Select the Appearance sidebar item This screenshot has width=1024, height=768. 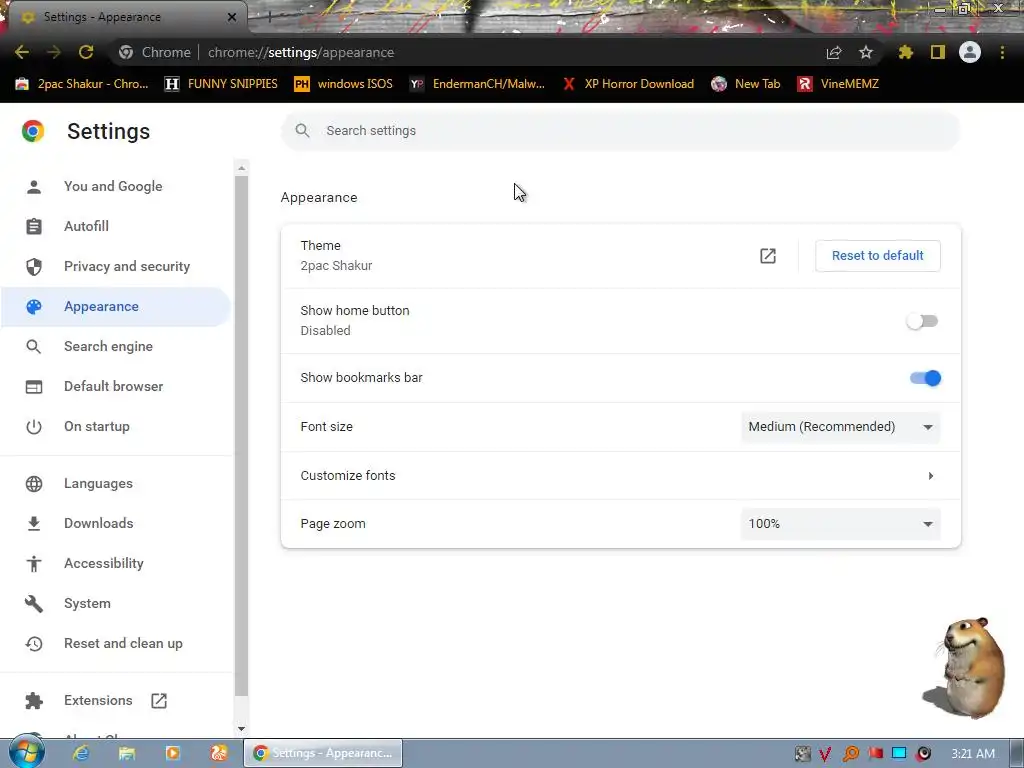click(115, 306)
